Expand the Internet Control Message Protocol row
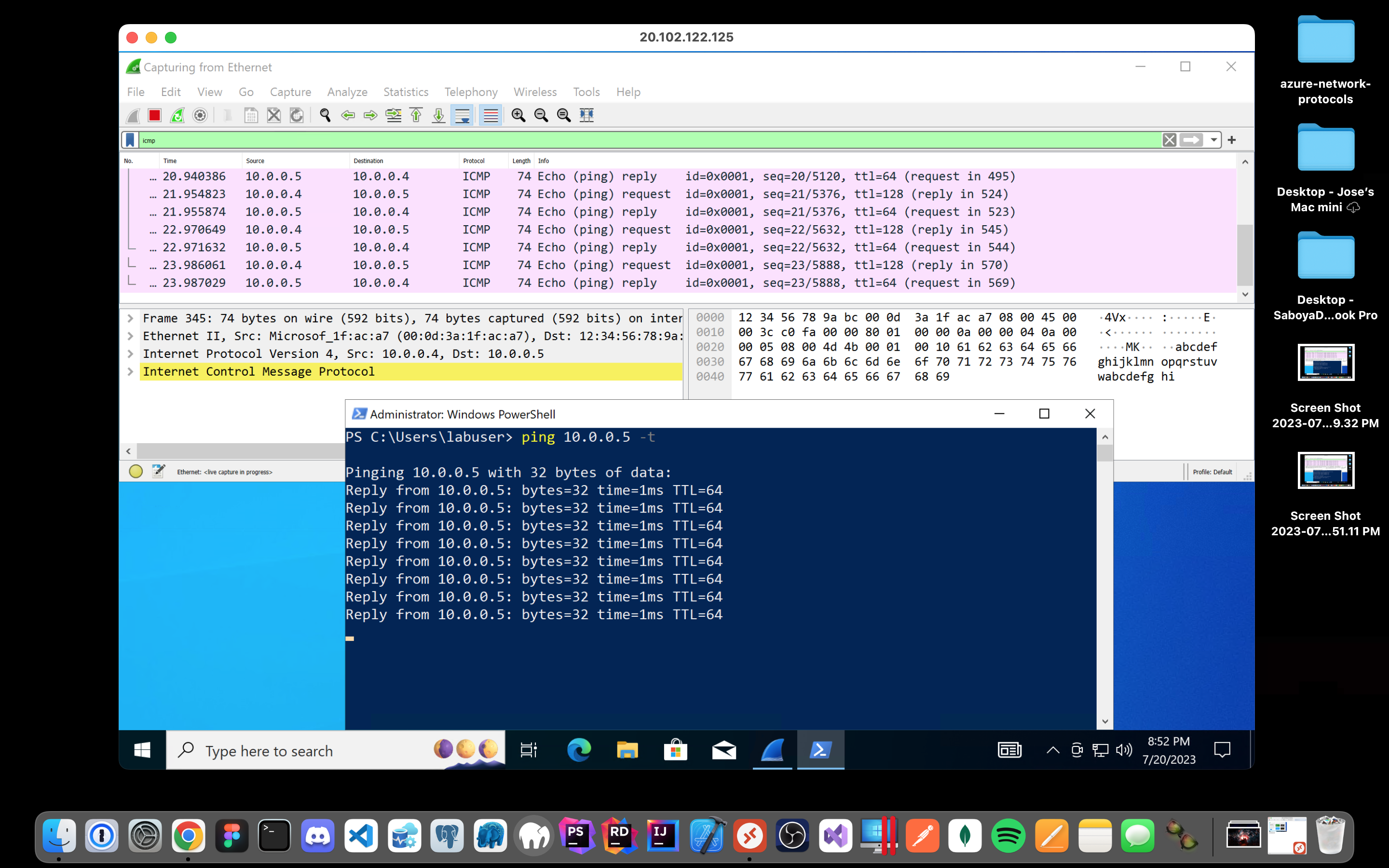 pyautogui.click(x=130, y=371)
